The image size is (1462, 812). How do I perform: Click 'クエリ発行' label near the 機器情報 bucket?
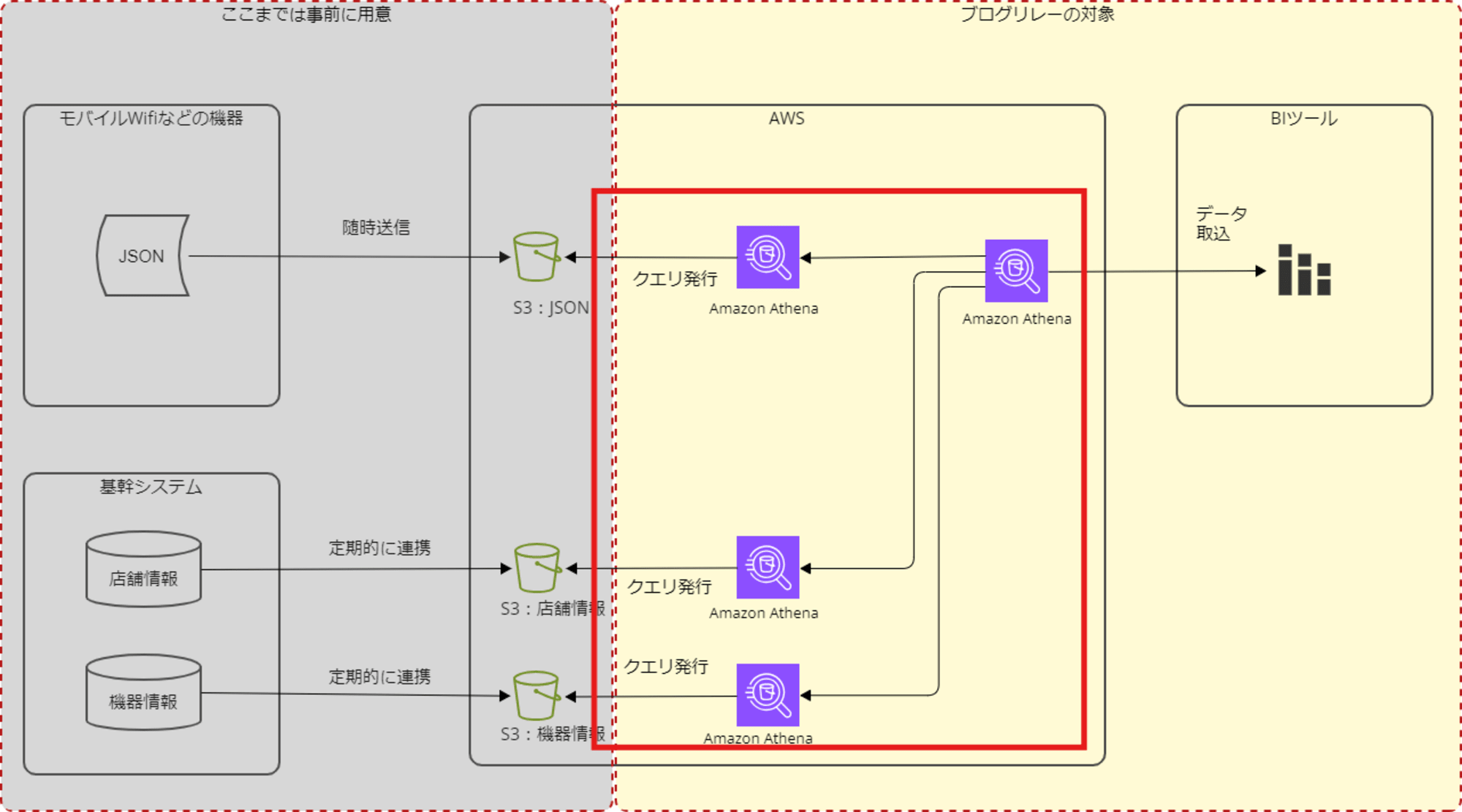tap(666, 666)
